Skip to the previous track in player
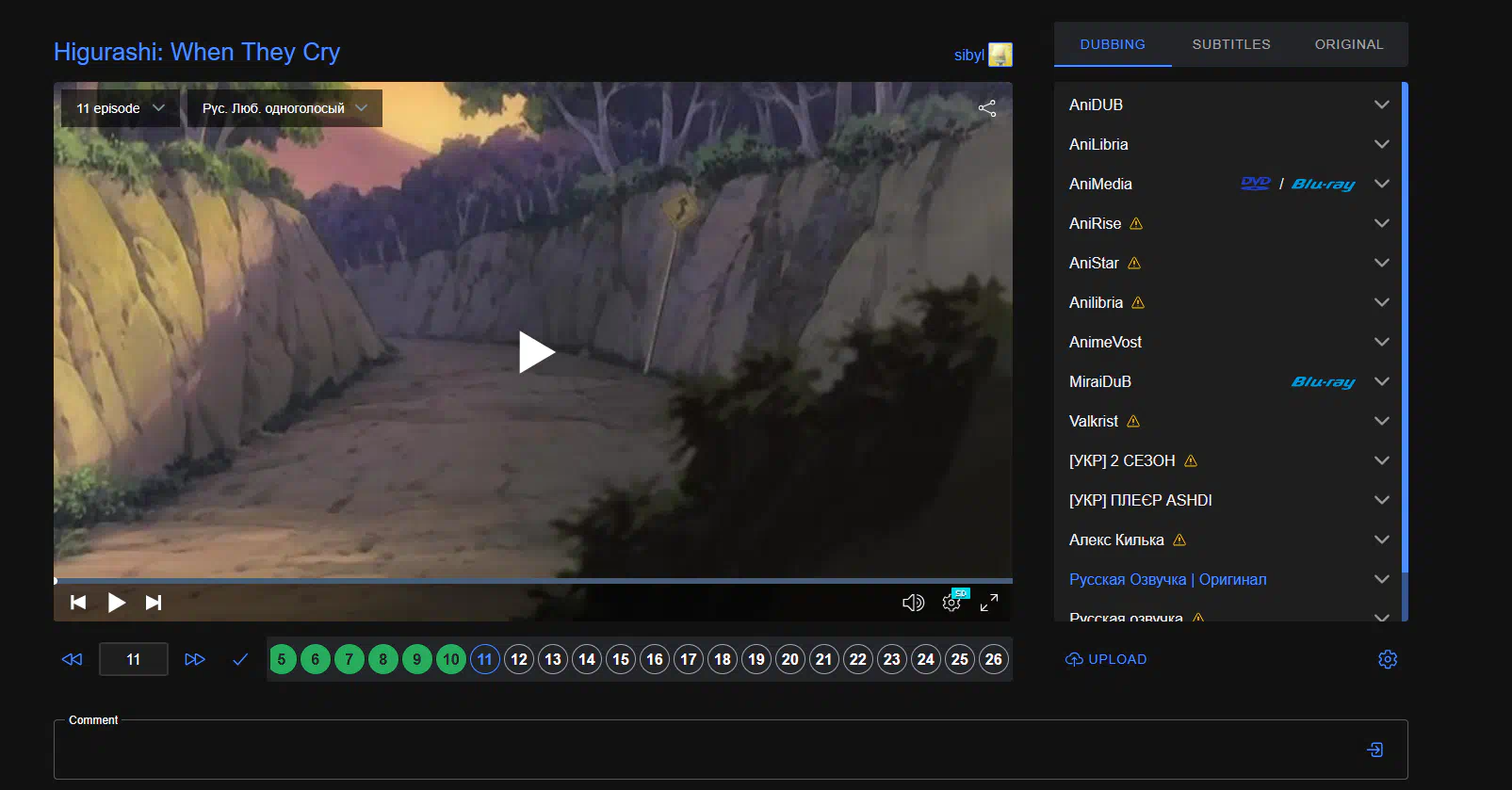The image size is (1512, 790). (x=78, y=603)
